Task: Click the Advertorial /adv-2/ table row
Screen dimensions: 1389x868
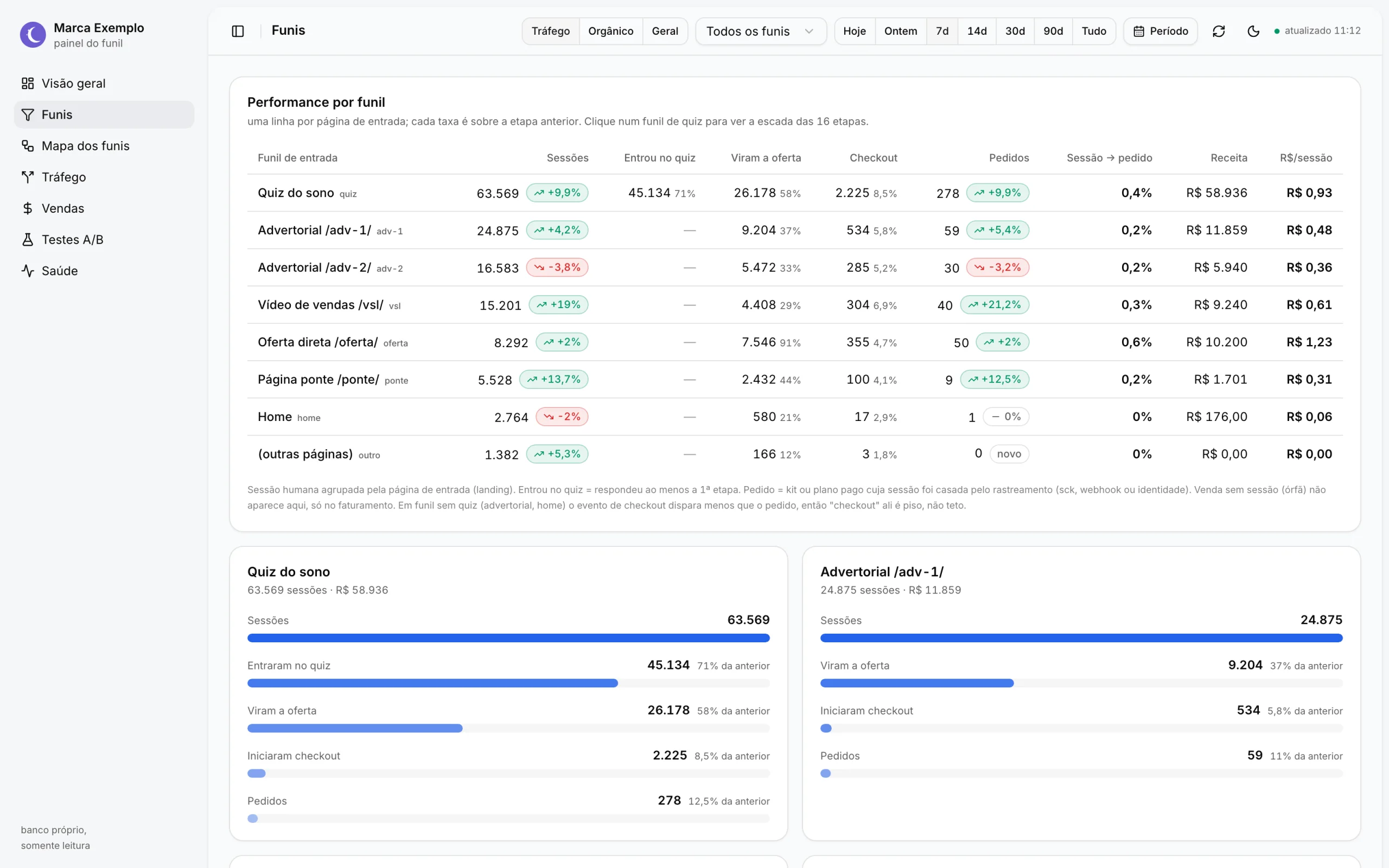Action: (795, 267)
